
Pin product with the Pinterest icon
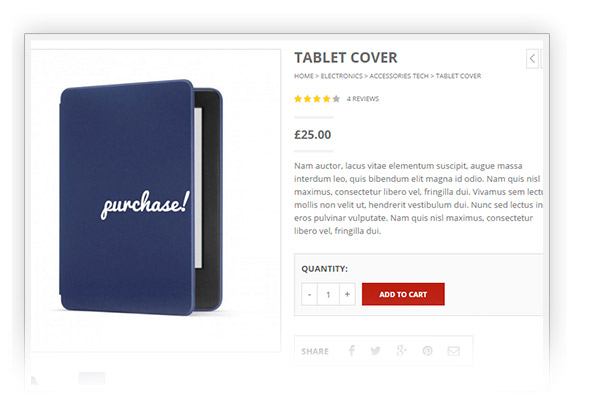pyautogui.click(x=427, y=351)
